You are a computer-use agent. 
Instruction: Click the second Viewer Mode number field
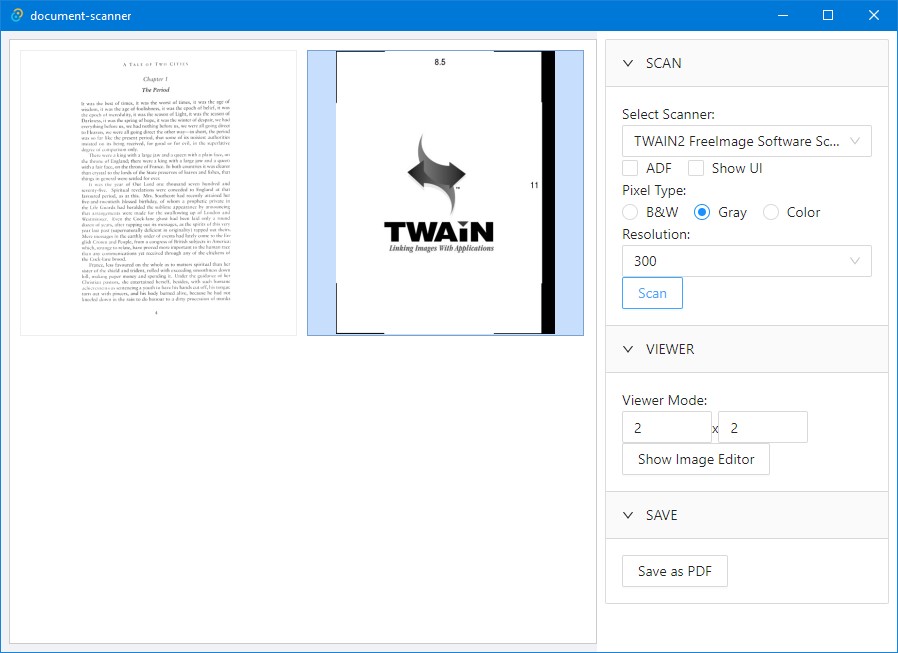(763, 426)
